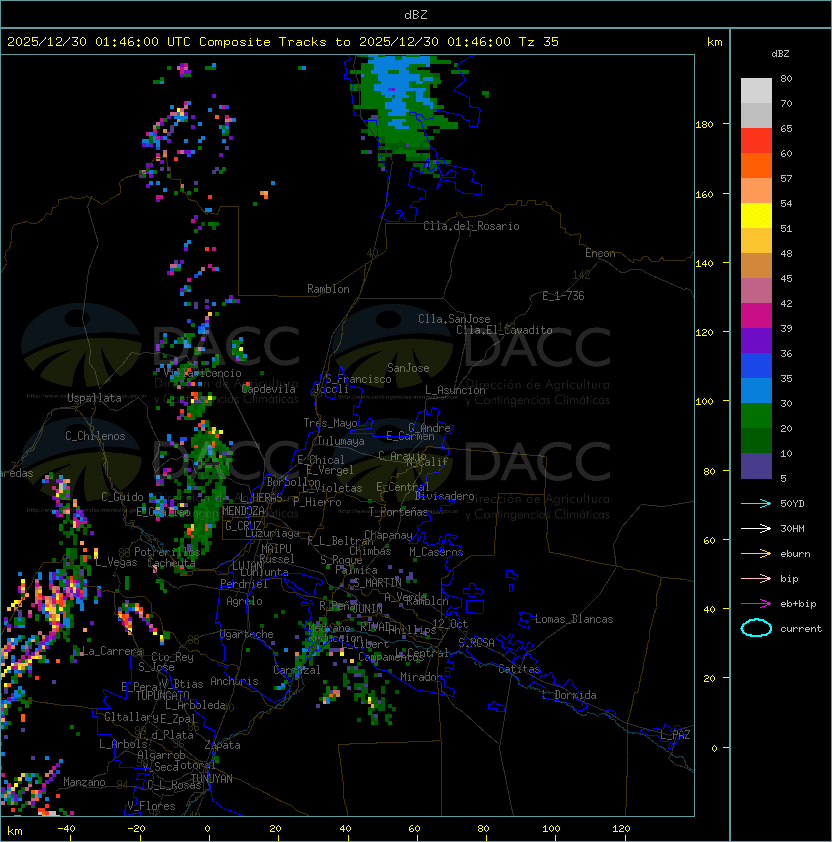
Task: Pick the bright green 20–30 dBZ swatch
Action: tap(756, 416)
